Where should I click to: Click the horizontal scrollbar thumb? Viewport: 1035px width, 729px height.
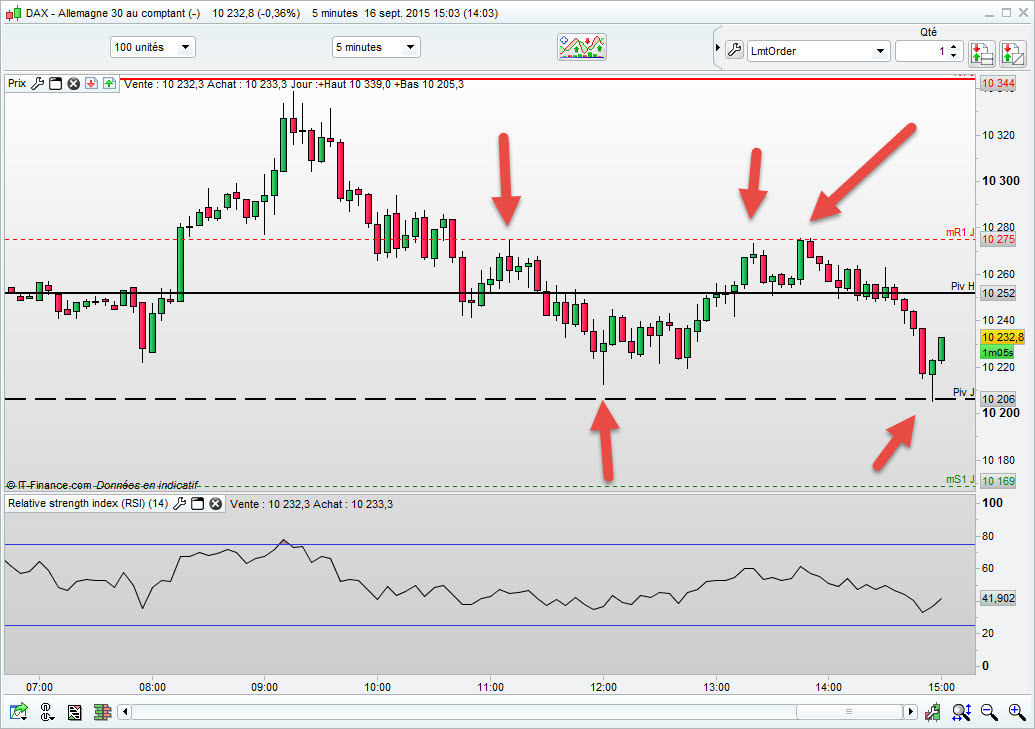[849, 711]
